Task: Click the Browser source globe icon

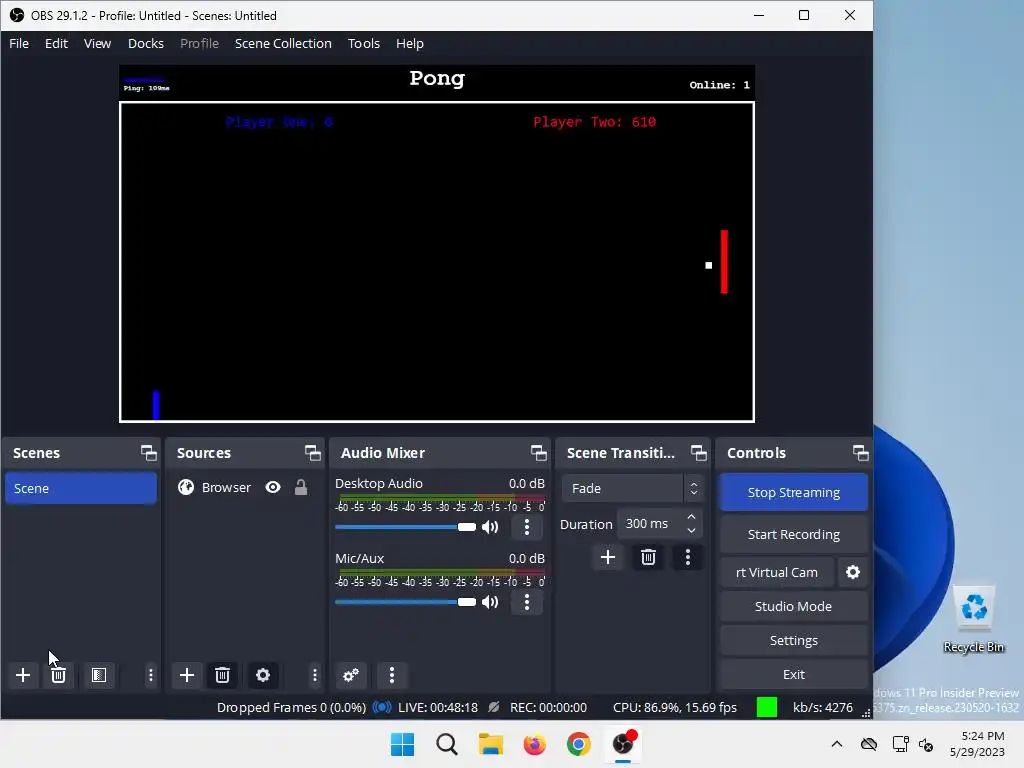Action: (x=186, y=487)
